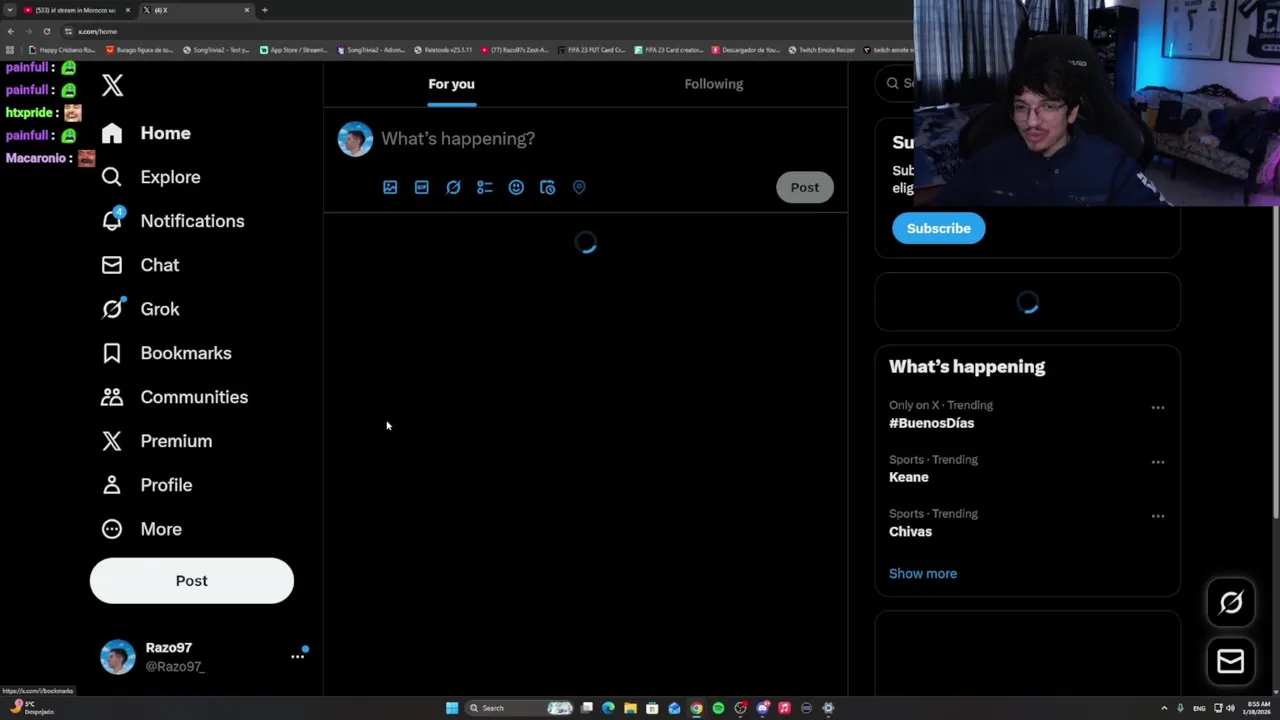
Task: Open the Premium page
Action: (x=156, y=441)
